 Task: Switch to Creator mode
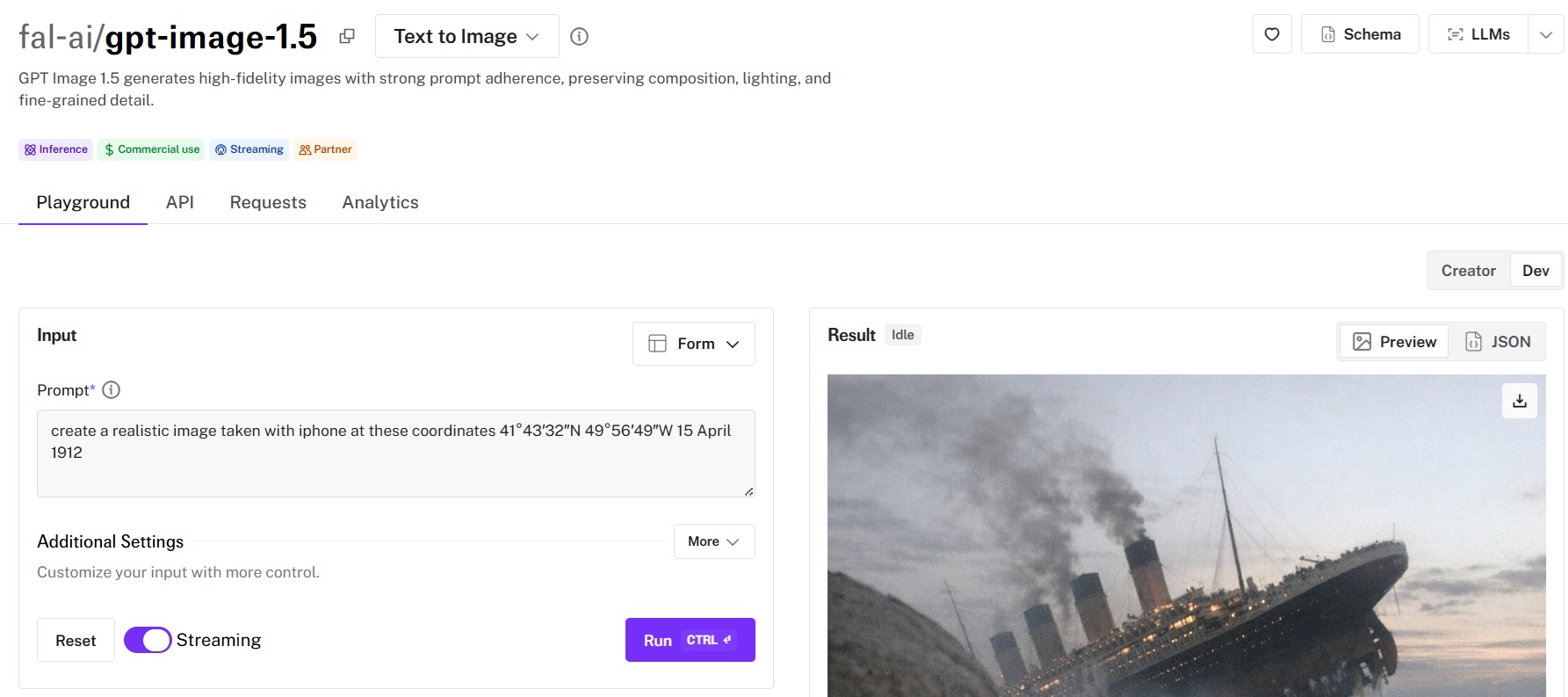click(1468, 271)
